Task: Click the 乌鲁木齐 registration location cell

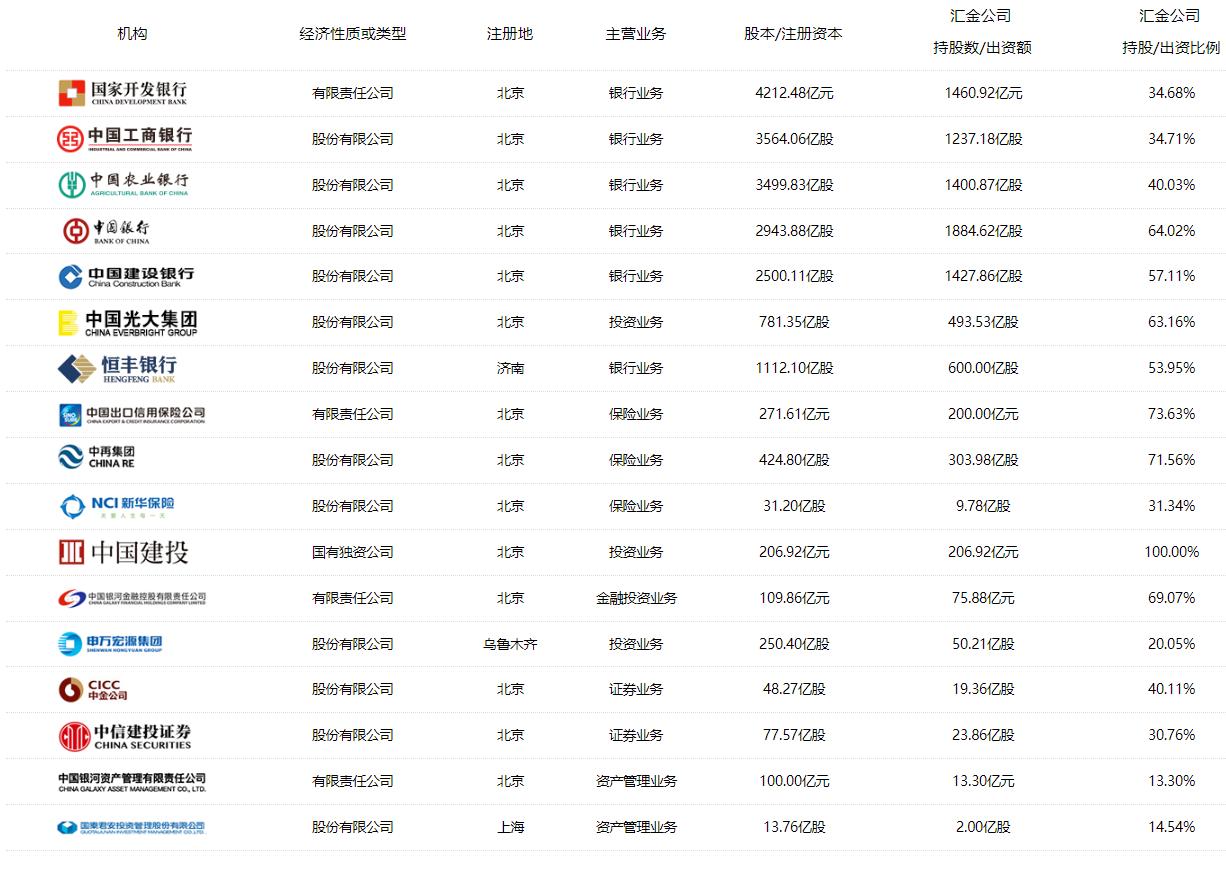Action: click(x=510, y=643)
